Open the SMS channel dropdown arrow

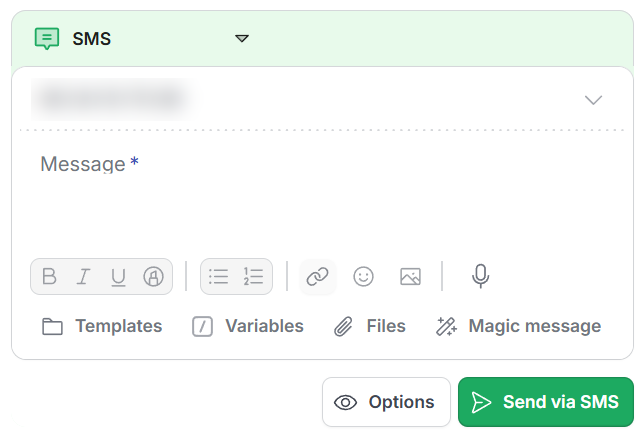(242, 38)
